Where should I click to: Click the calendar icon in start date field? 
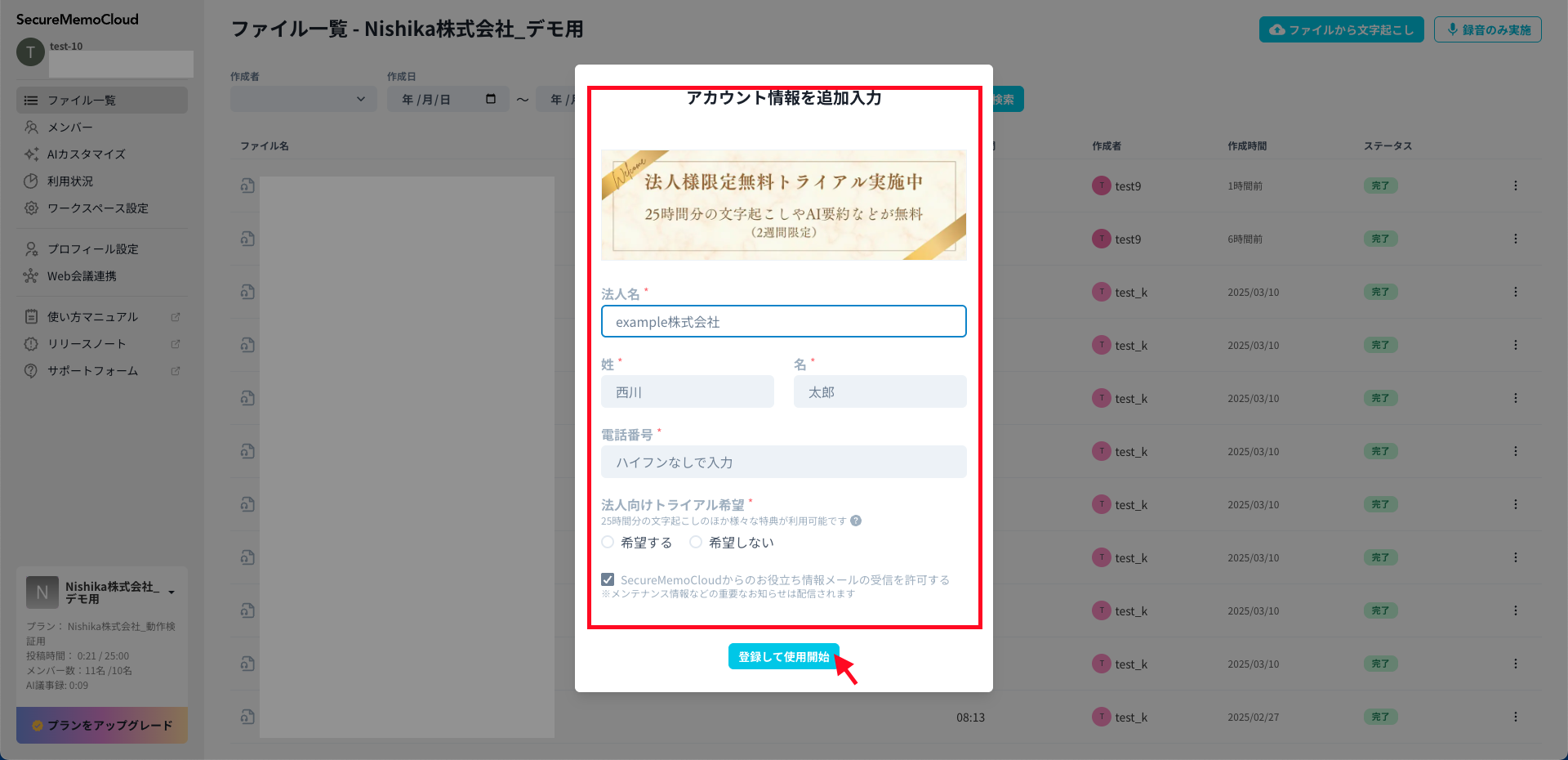click(x=491, y=99)
